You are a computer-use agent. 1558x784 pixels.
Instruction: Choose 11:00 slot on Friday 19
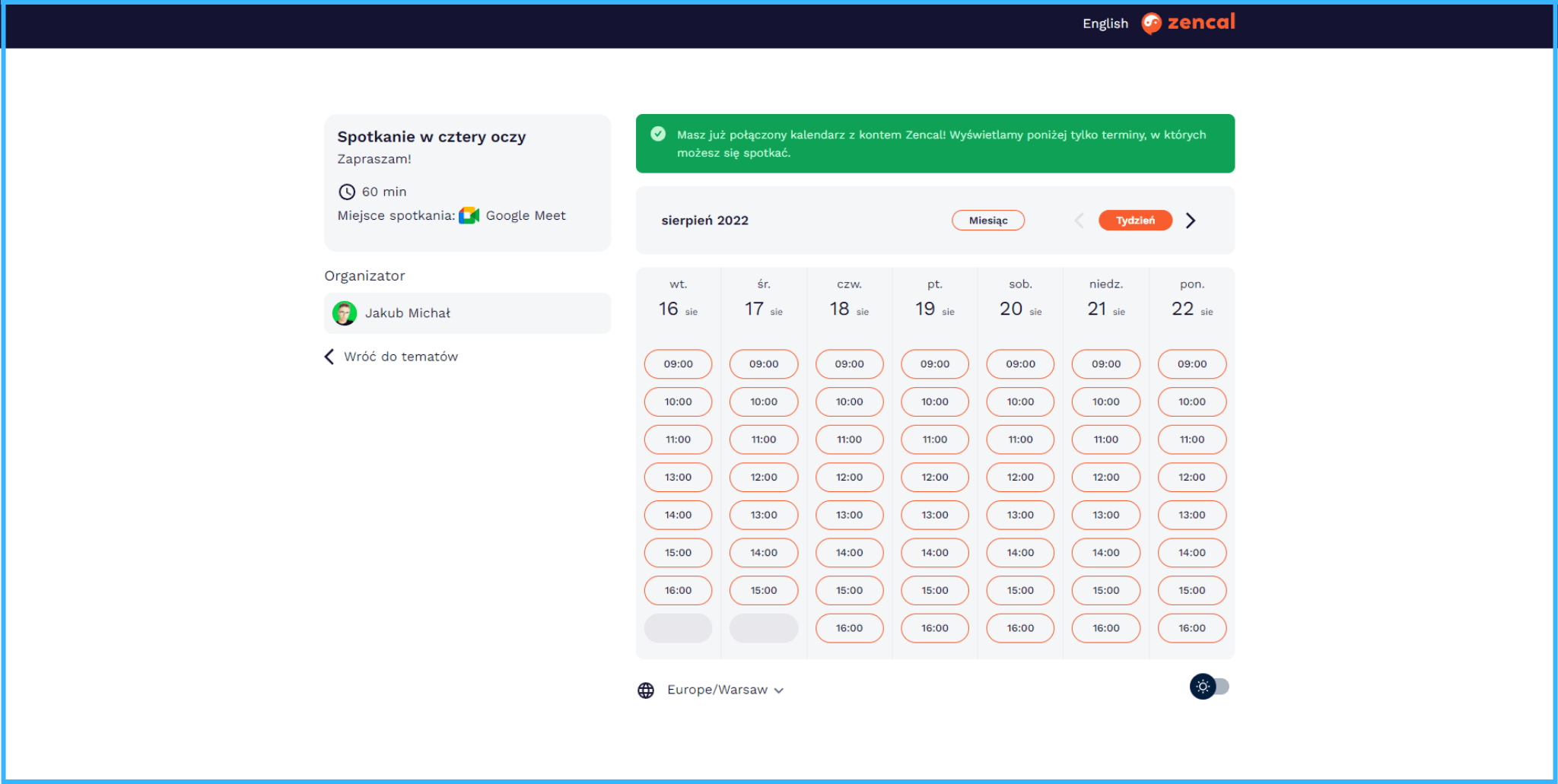coord(934,440)
